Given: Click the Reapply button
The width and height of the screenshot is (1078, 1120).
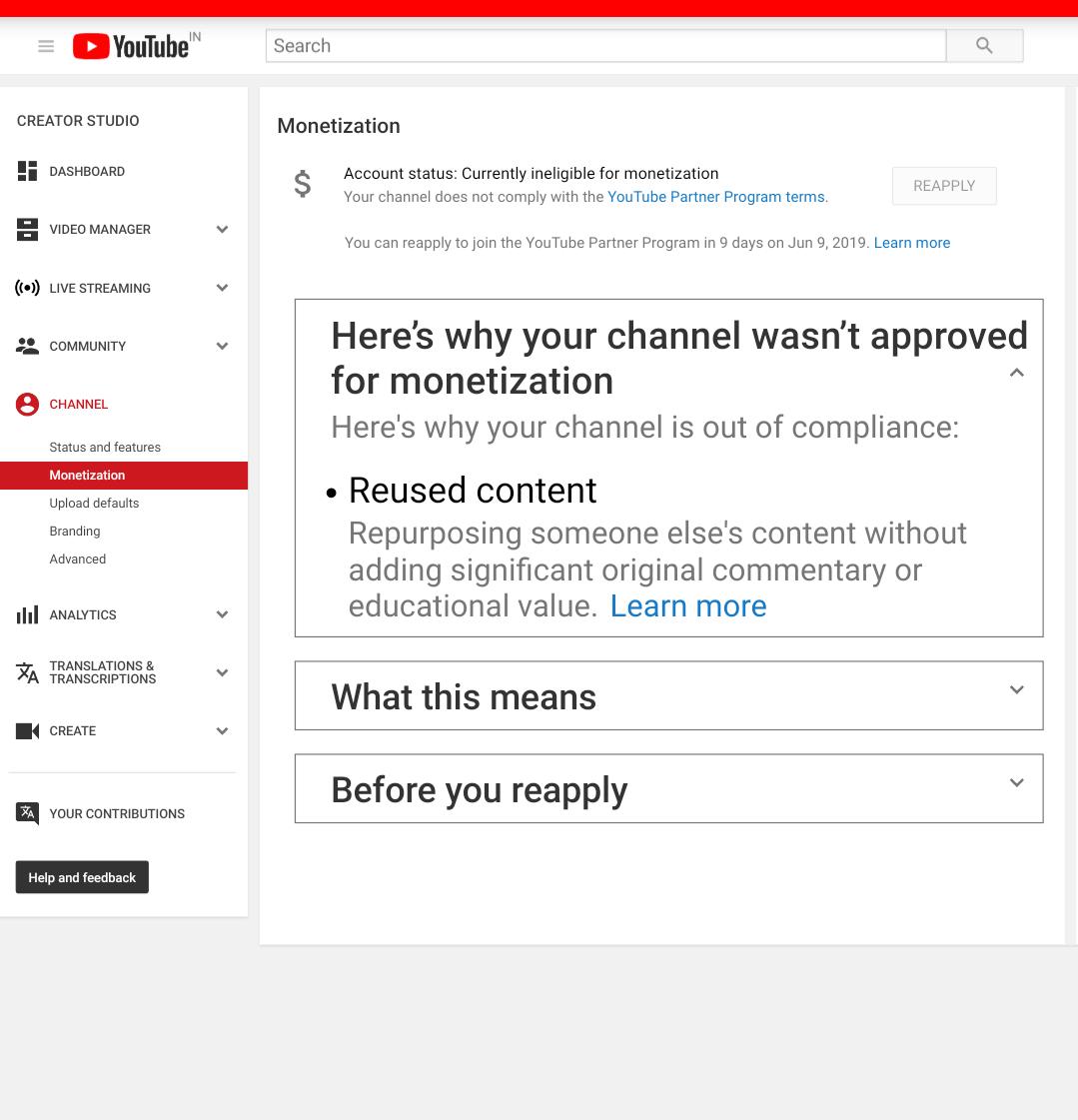Looking at the screenshot, I should point(944,186).
